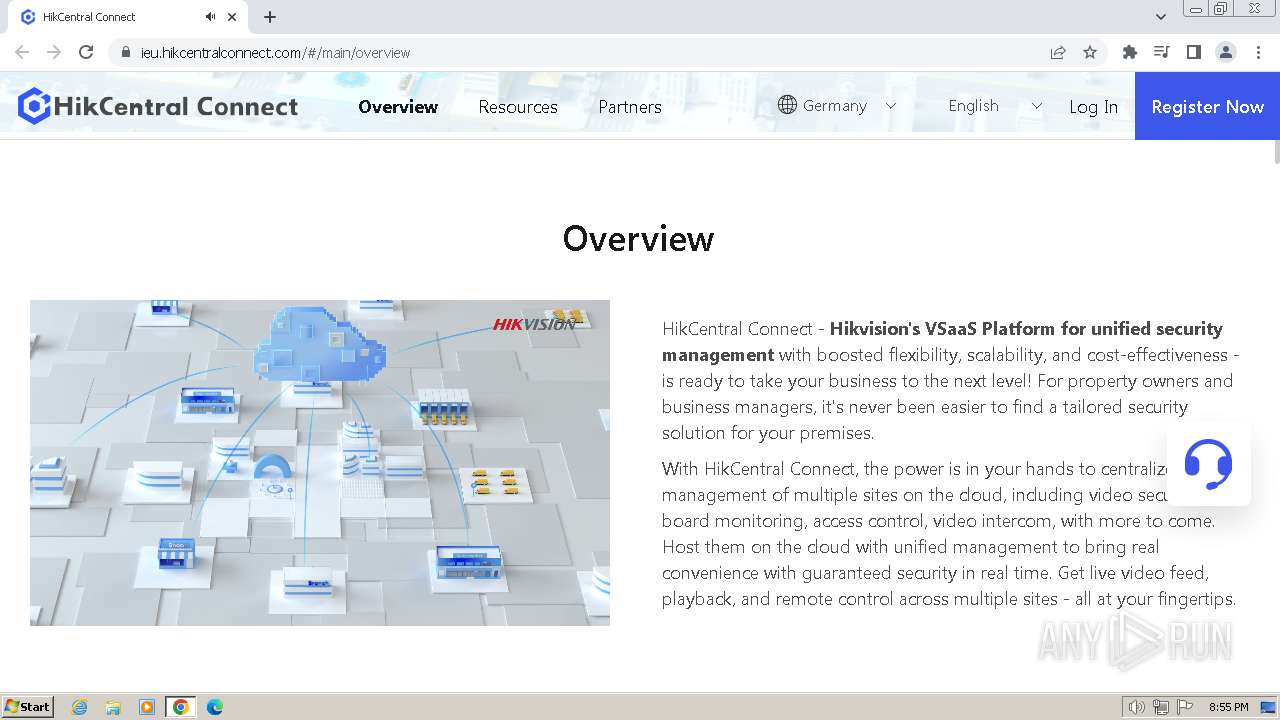Screen dimensions: 1280x720
Task: Launch Internet Explorer from the taskbar
Action: [79, 707]
